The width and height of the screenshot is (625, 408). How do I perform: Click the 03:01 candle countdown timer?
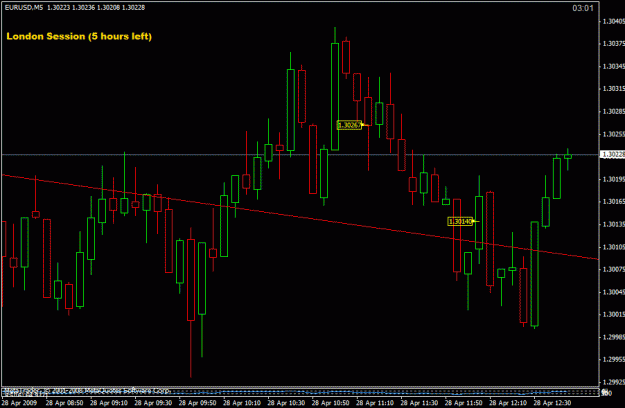tap(583, 8)
